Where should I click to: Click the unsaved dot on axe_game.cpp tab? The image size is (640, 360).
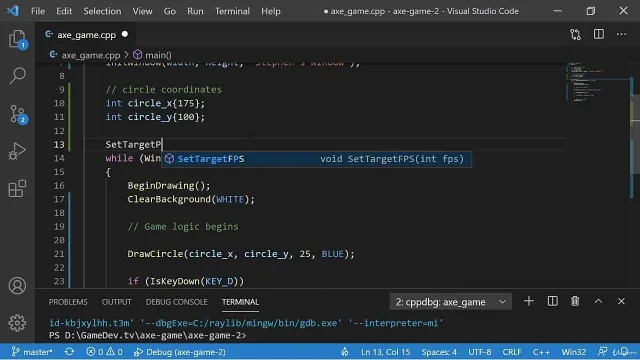point(125,34)
